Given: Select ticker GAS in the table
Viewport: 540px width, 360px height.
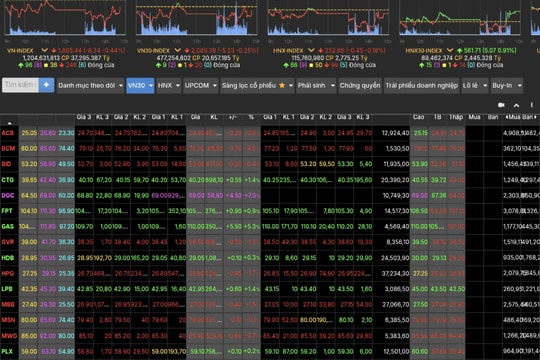Looking at the screenshot, I should tap(8, 226).
